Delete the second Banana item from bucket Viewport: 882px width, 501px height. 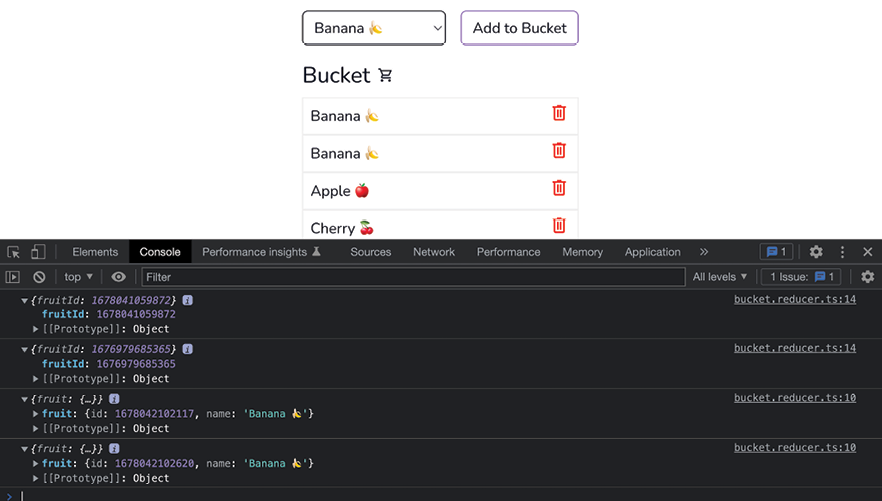point(559,150)
